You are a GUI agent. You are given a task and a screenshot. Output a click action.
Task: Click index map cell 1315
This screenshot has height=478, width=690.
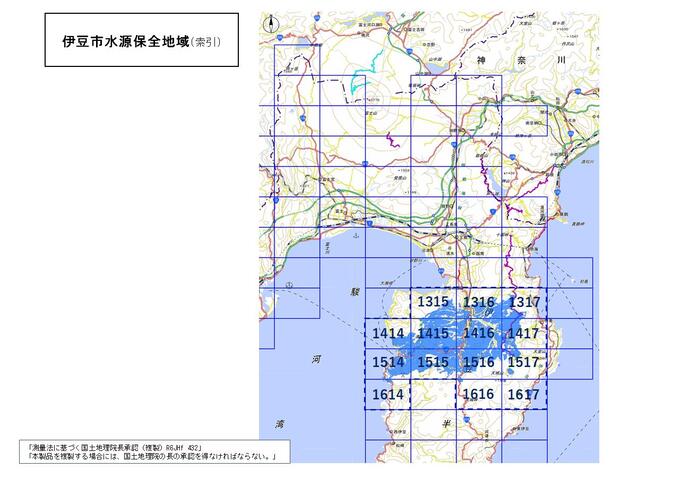coord(433,303)
